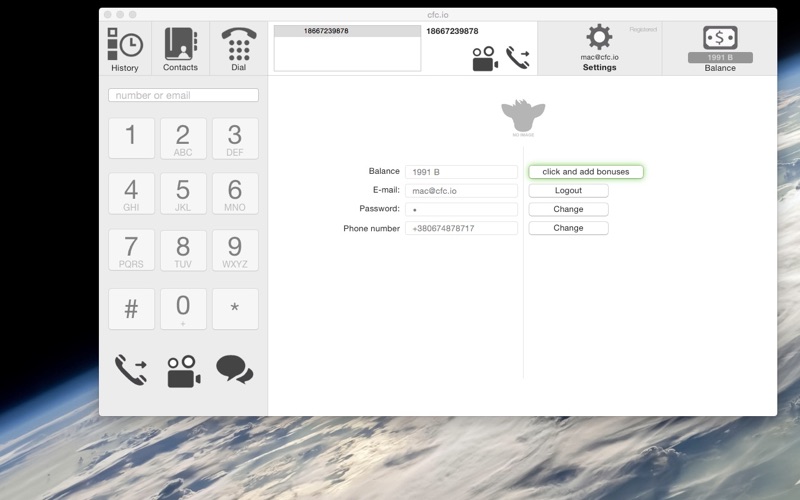This screenshot has width=800, height=500.
Task: Click the profile avatar placeholder image
Action: [523, 118]
